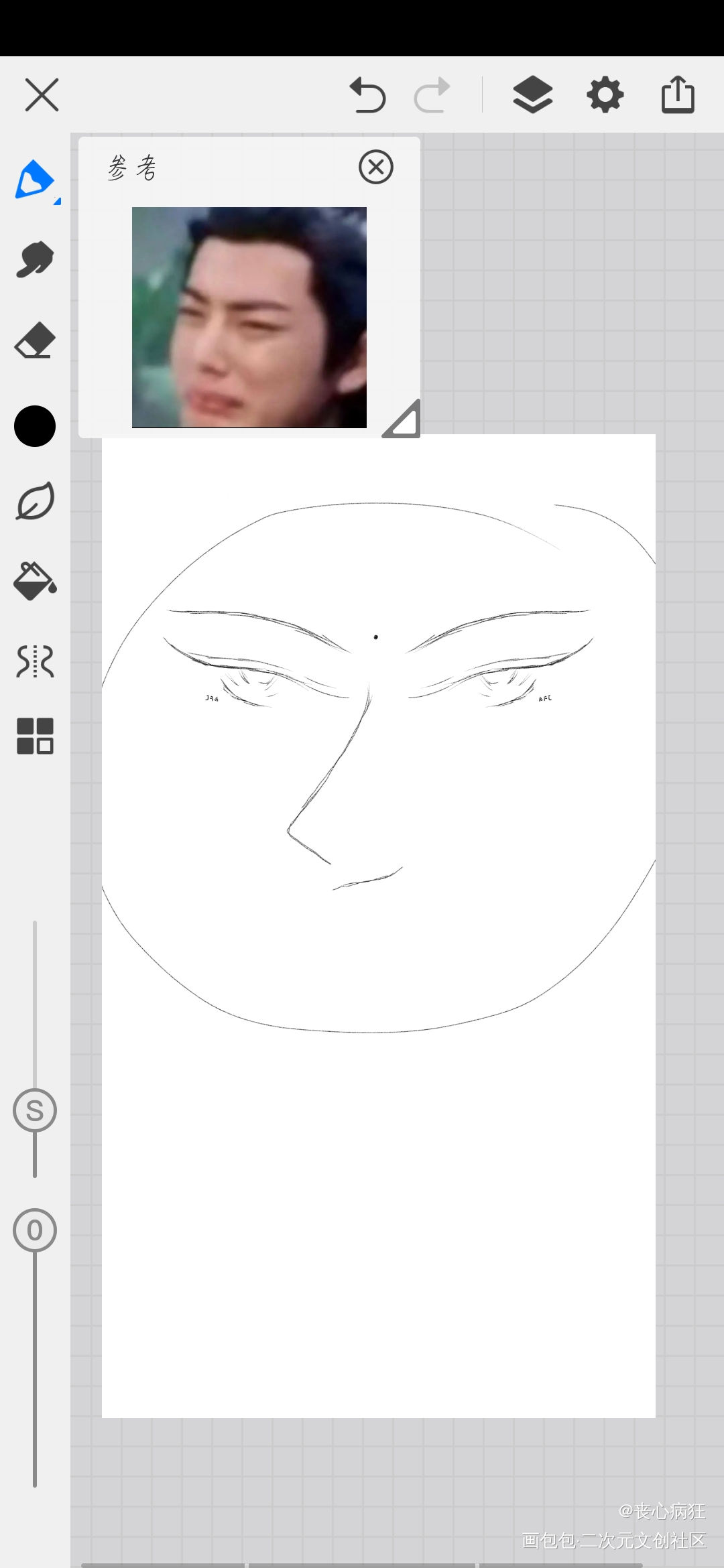Screen dimensions: 724x1568
Task: Toggle the symmetry mirror tool
Action: click(x=35, y=661)
